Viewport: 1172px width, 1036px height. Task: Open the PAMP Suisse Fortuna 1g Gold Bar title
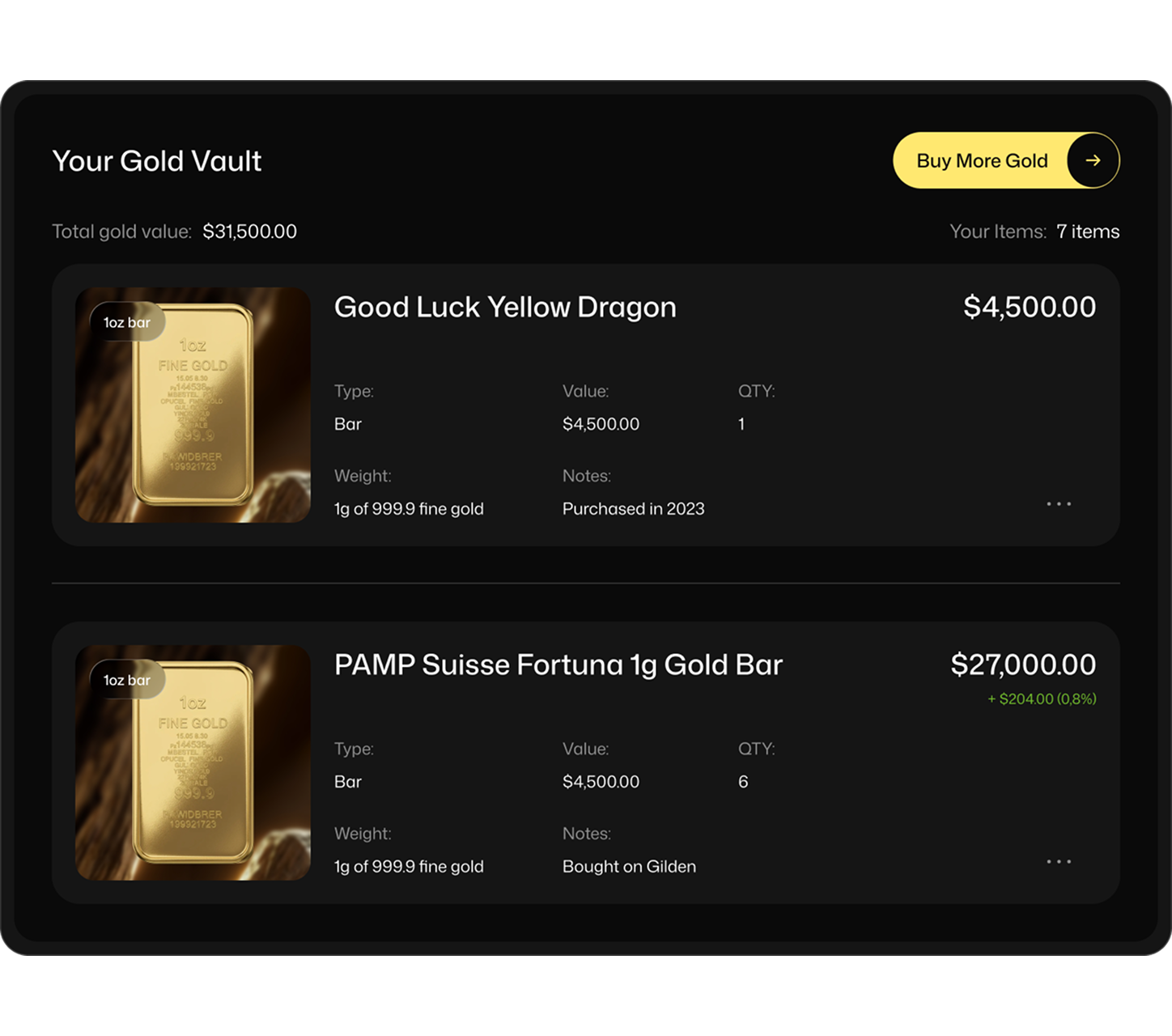pyautogui.click(x=558, y=665)
